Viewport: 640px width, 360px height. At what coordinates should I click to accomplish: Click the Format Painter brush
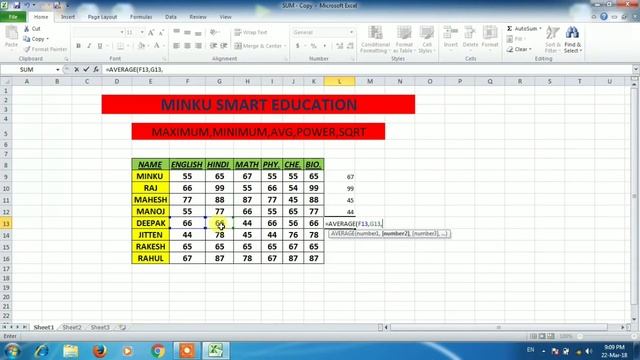point(27,49)
